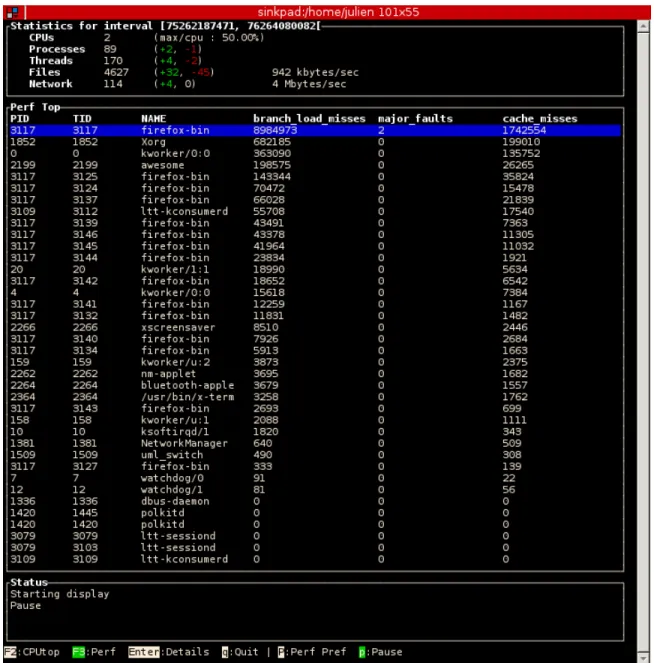
Task: Click the cache_misses column header
Action: [x=540, y=118]
